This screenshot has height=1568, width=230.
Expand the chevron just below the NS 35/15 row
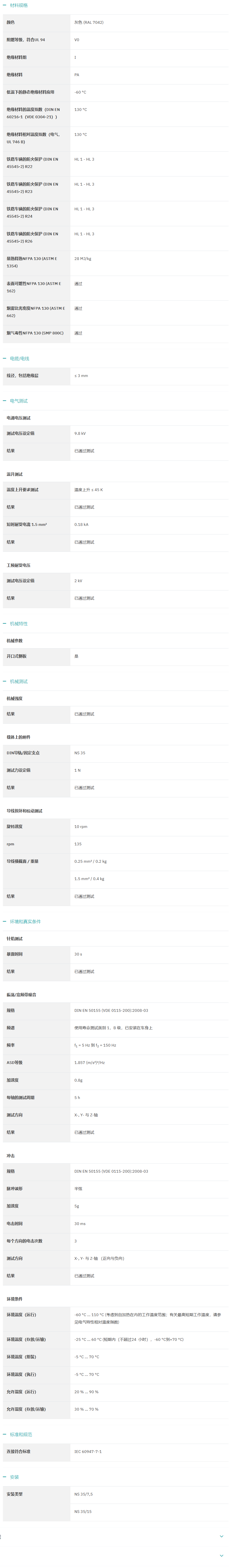[221, 1536]
